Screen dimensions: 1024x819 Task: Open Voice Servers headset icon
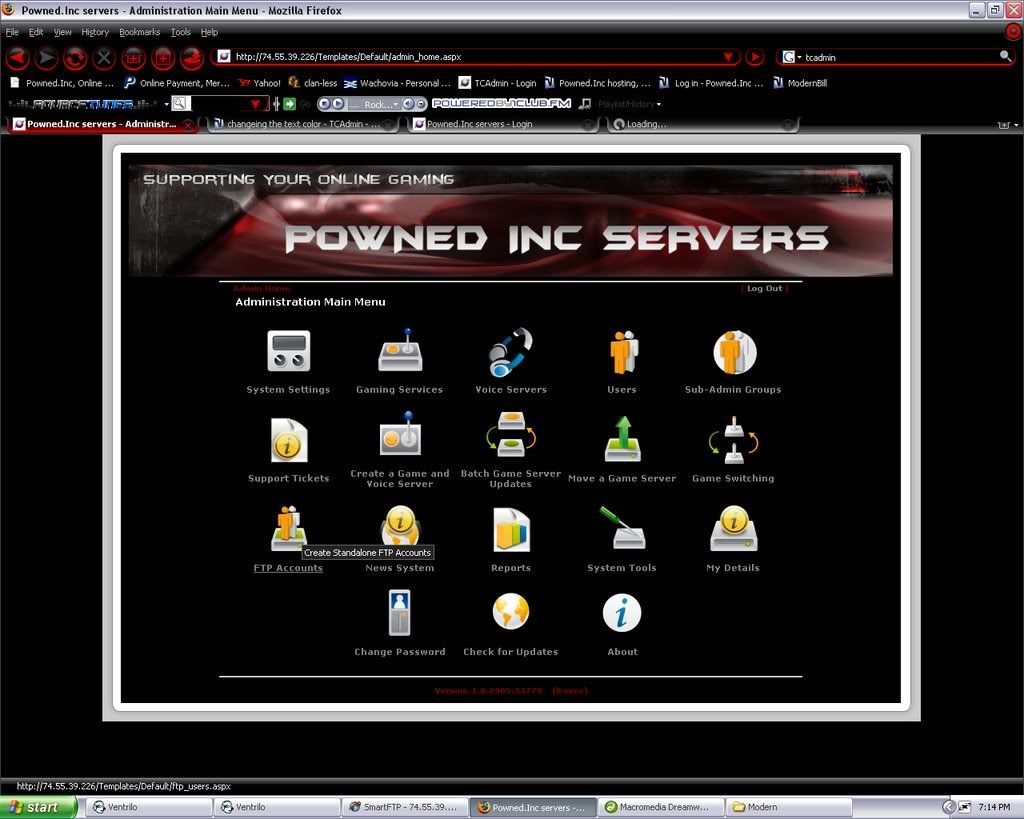(x=510, y=352)
